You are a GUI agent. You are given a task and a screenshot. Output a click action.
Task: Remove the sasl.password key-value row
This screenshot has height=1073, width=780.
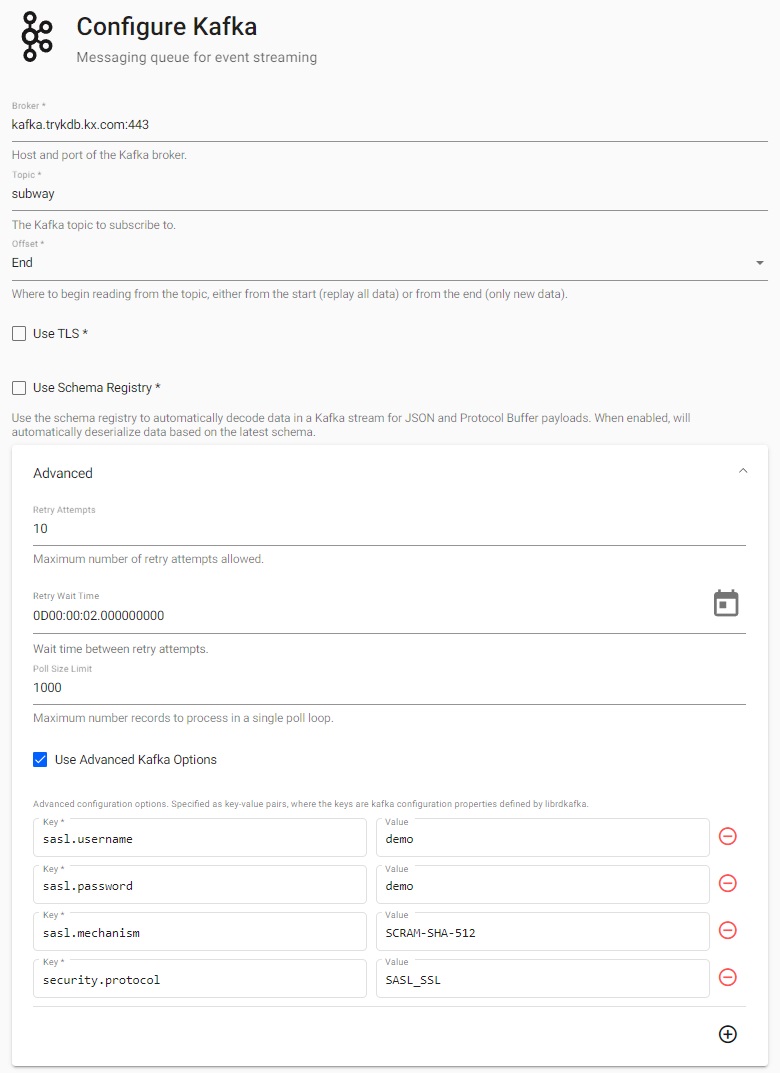[x=728, y=883]
